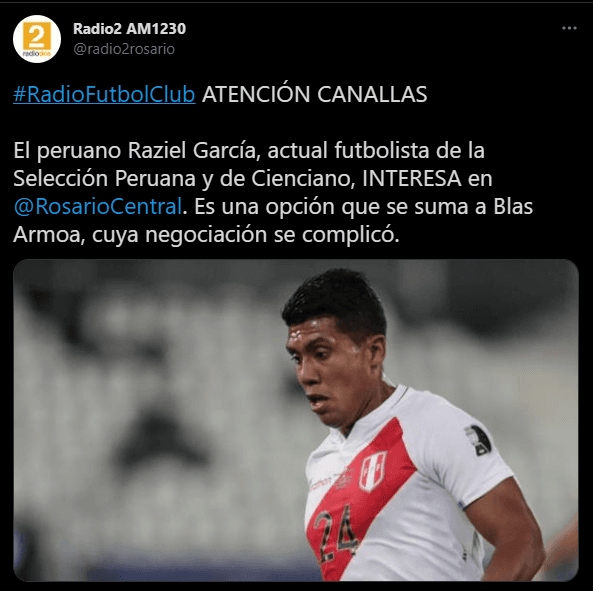Click the player's face in the photo

tap(327, 375)
